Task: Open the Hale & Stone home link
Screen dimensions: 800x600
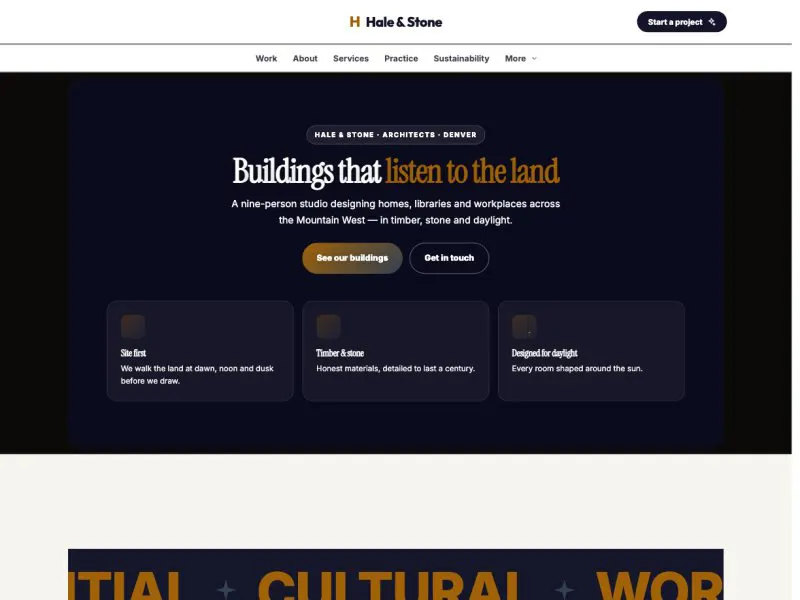Action: coord(395,22)
